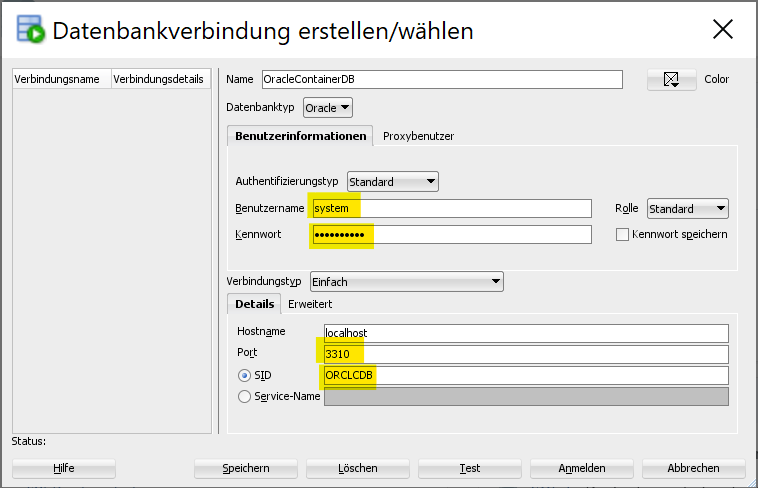Click the Test button

[x=470, y=468]
